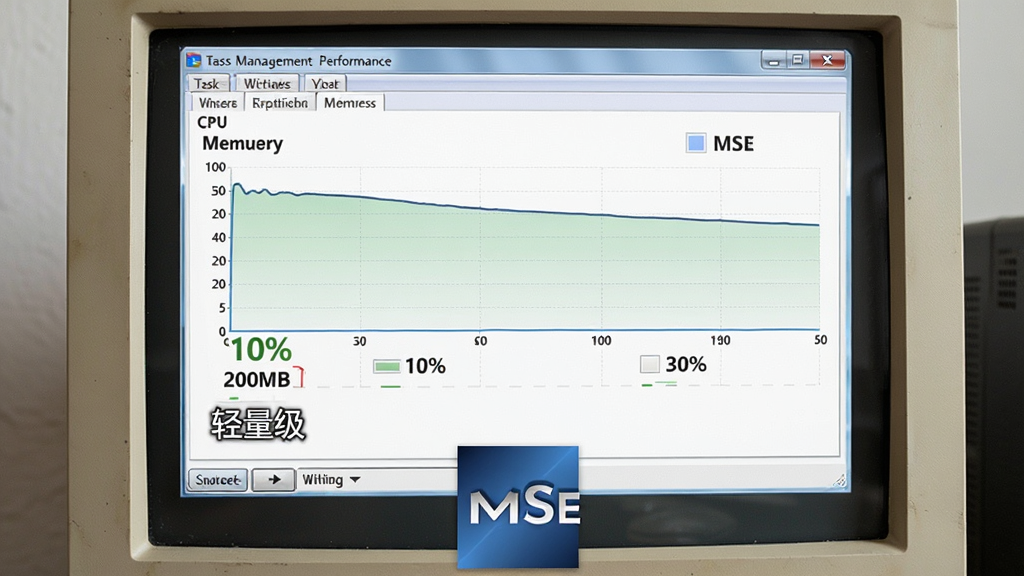This screenshot has width=1024, height=576.
Task: Click the red bracket icon beside 200MB
Action: coord(299,377)
